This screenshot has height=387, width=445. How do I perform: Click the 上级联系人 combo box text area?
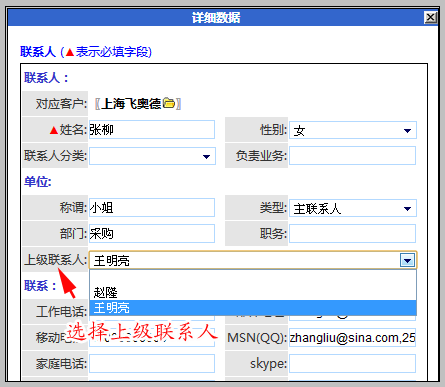(244, 260)
